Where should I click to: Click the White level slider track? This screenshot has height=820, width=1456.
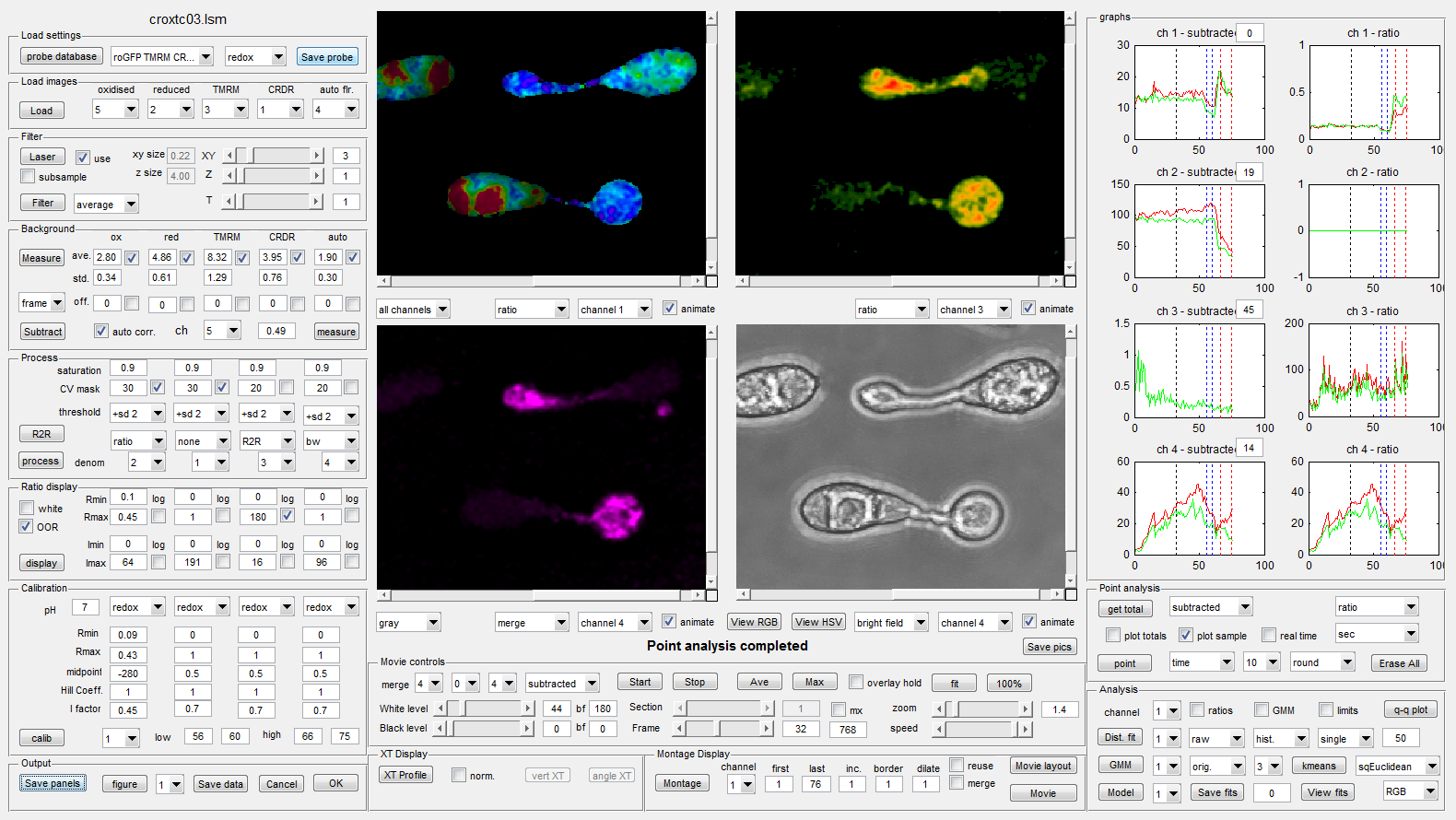pos(485,708)
